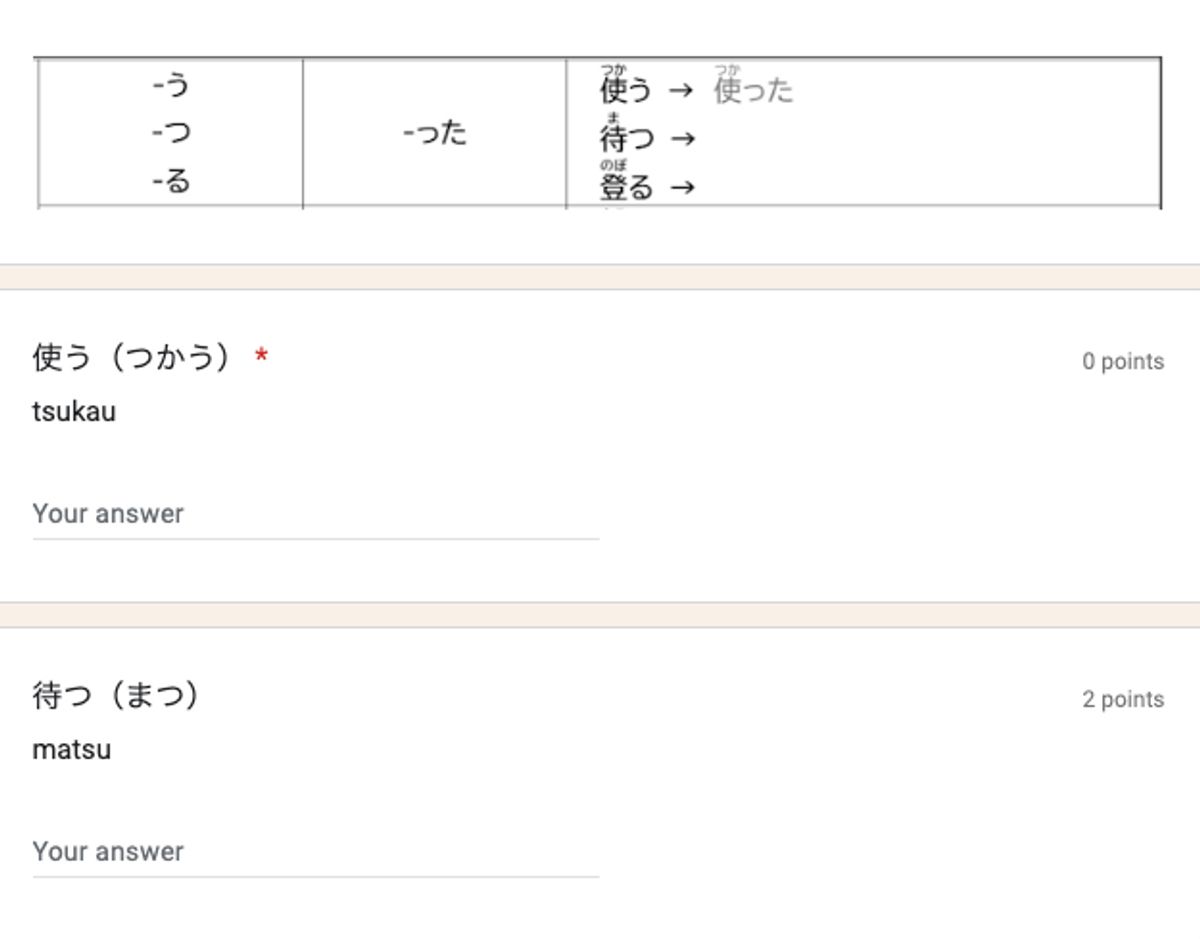The image size is (1200, 939).
Task: Click the conjugation table image
Action: (600, 132)
